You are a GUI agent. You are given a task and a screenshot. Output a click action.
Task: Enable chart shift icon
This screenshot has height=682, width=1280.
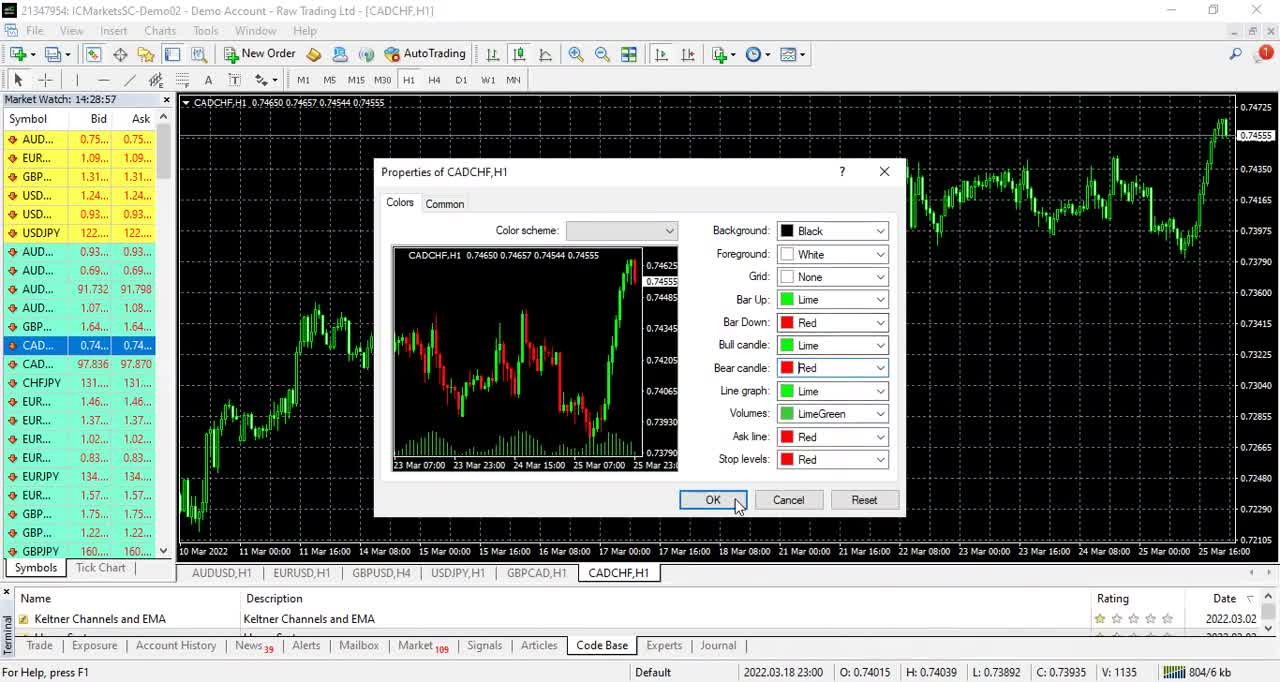[x=686, y=54]
